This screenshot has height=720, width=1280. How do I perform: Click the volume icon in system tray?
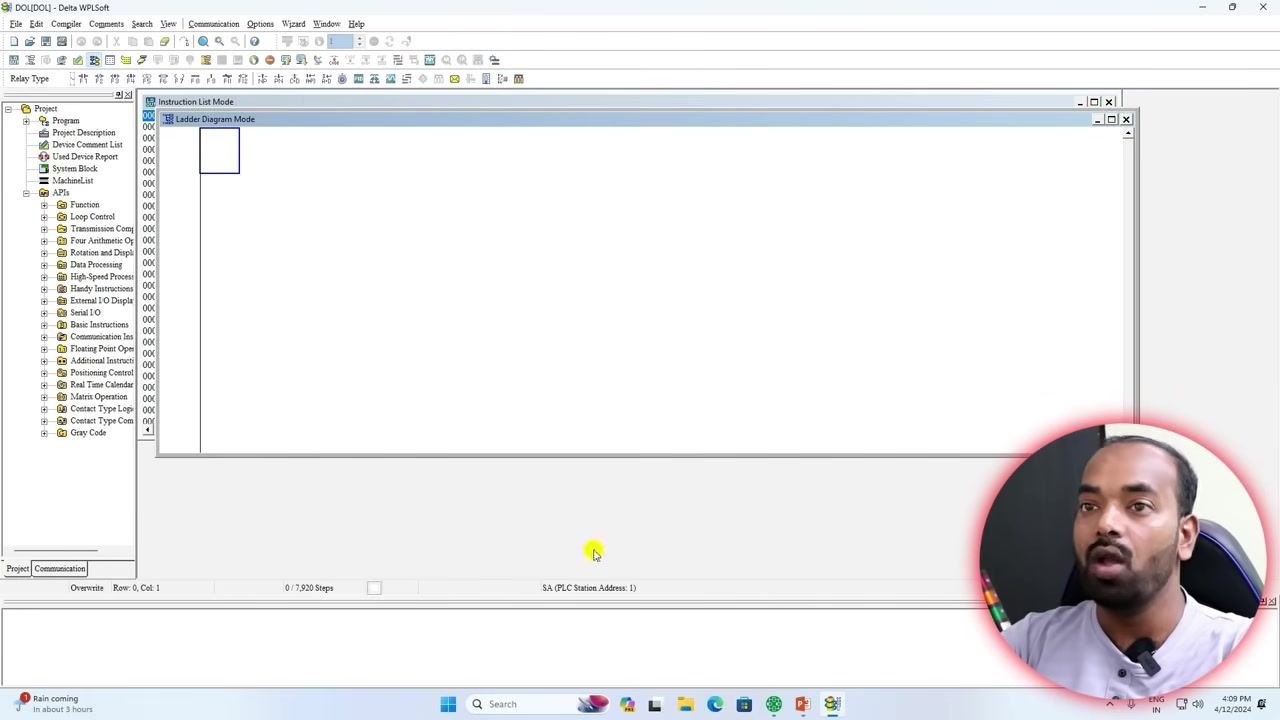(x=1198, y=704)
